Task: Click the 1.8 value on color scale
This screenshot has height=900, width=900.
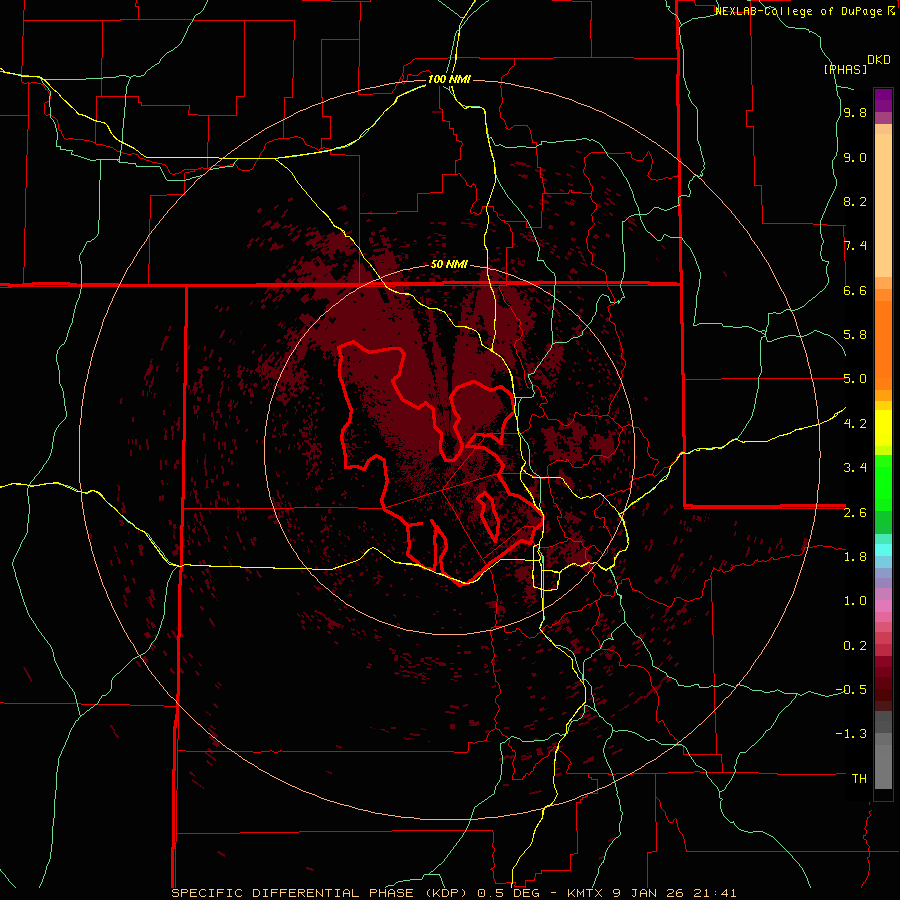Action: (855, 557)
